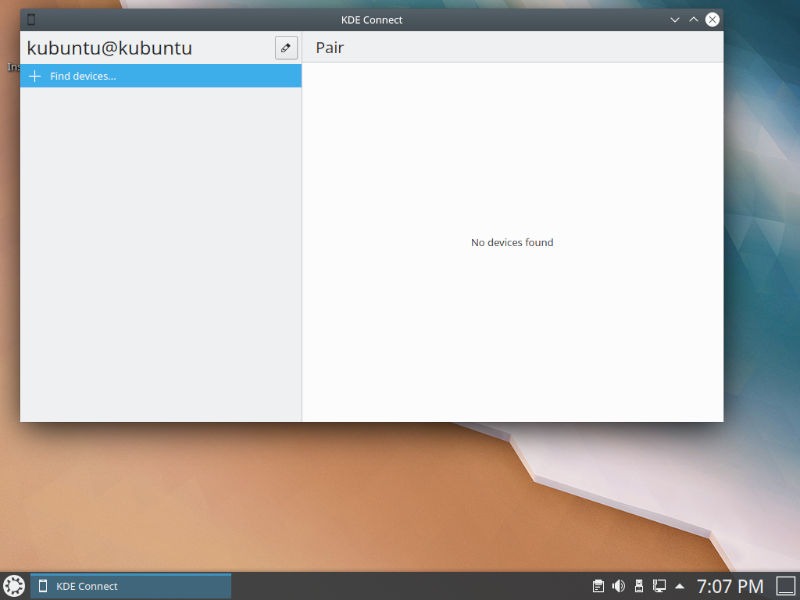
Task: Click the audio volume icon in system tray
Action: click(x=617, y=586)
